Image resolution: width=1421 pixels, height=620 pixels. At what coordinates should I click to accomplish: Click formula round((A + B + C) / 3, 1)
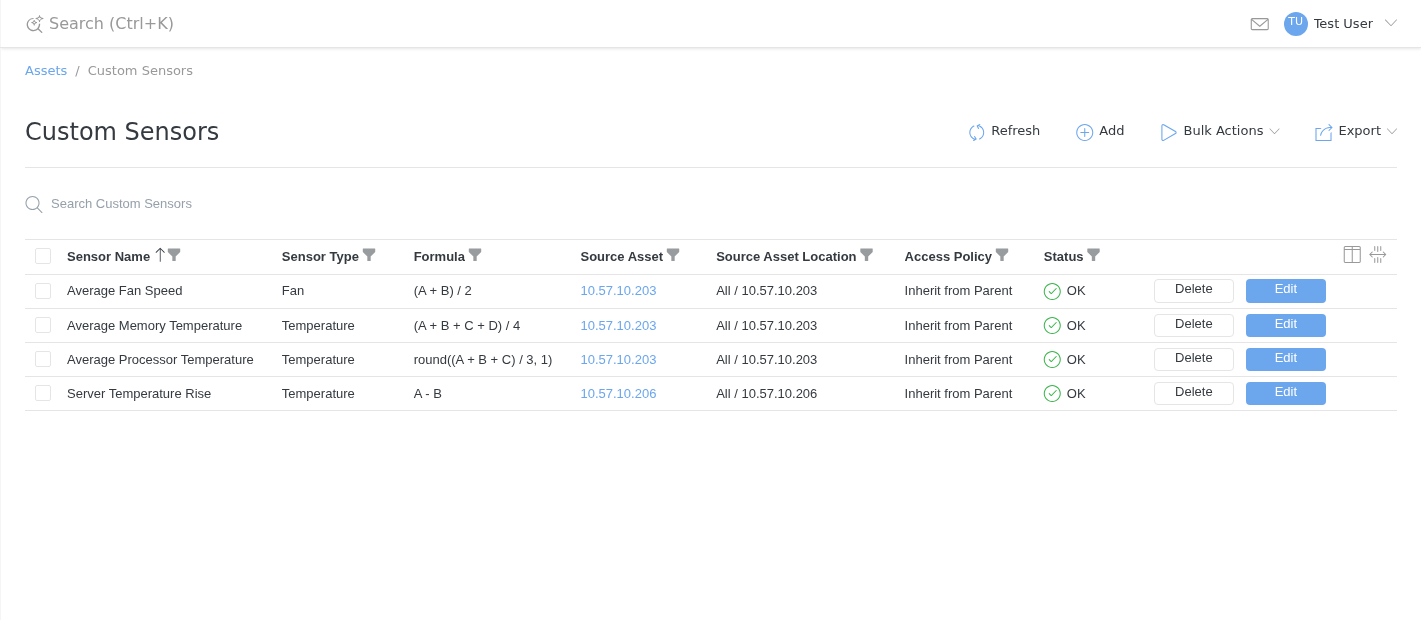(483, 360)
